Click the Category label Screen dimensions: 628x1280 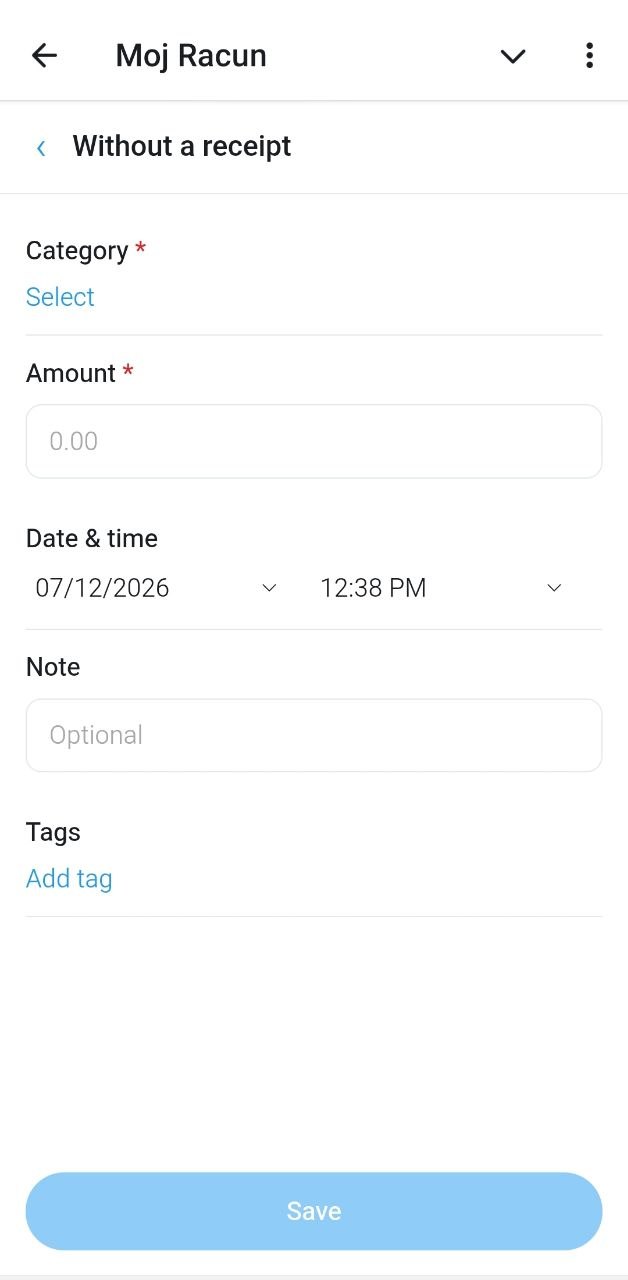click(x=77, y=251)
